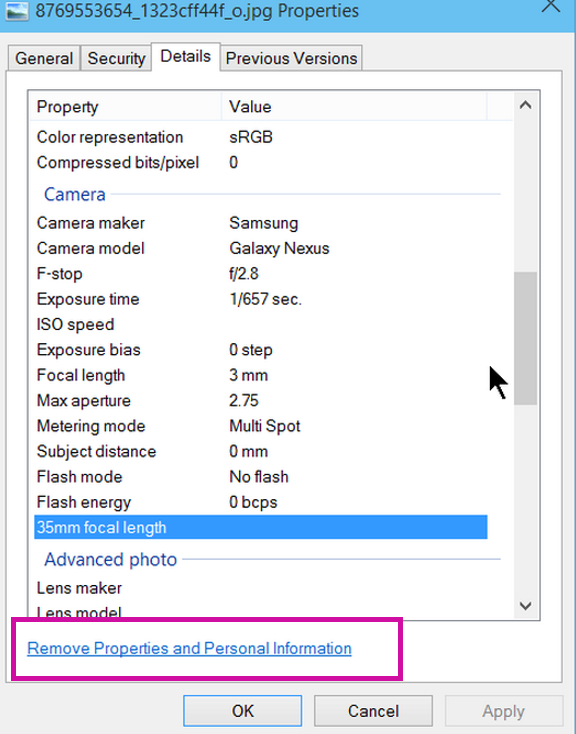This screenshot has width=576, height=734.
Task: Click the image file icon in title bar
Action: tap(17, 9)
